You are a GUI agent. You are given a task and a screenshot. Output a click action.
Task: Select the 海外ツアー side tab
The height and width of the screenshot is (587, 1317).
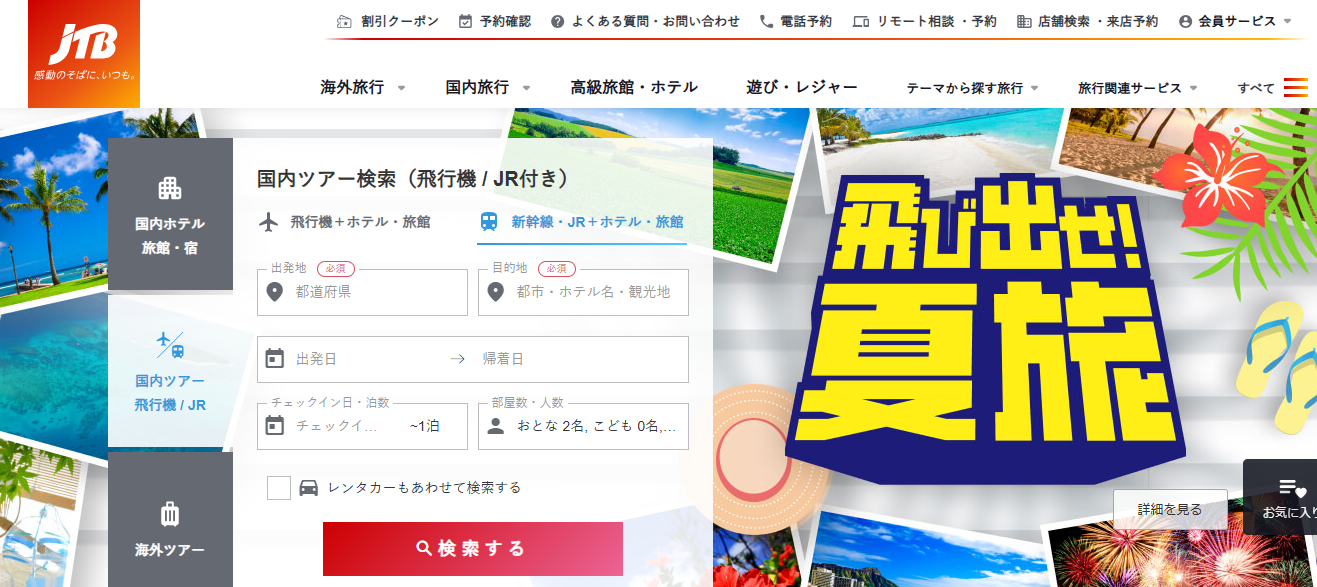(x=170, y=520)
